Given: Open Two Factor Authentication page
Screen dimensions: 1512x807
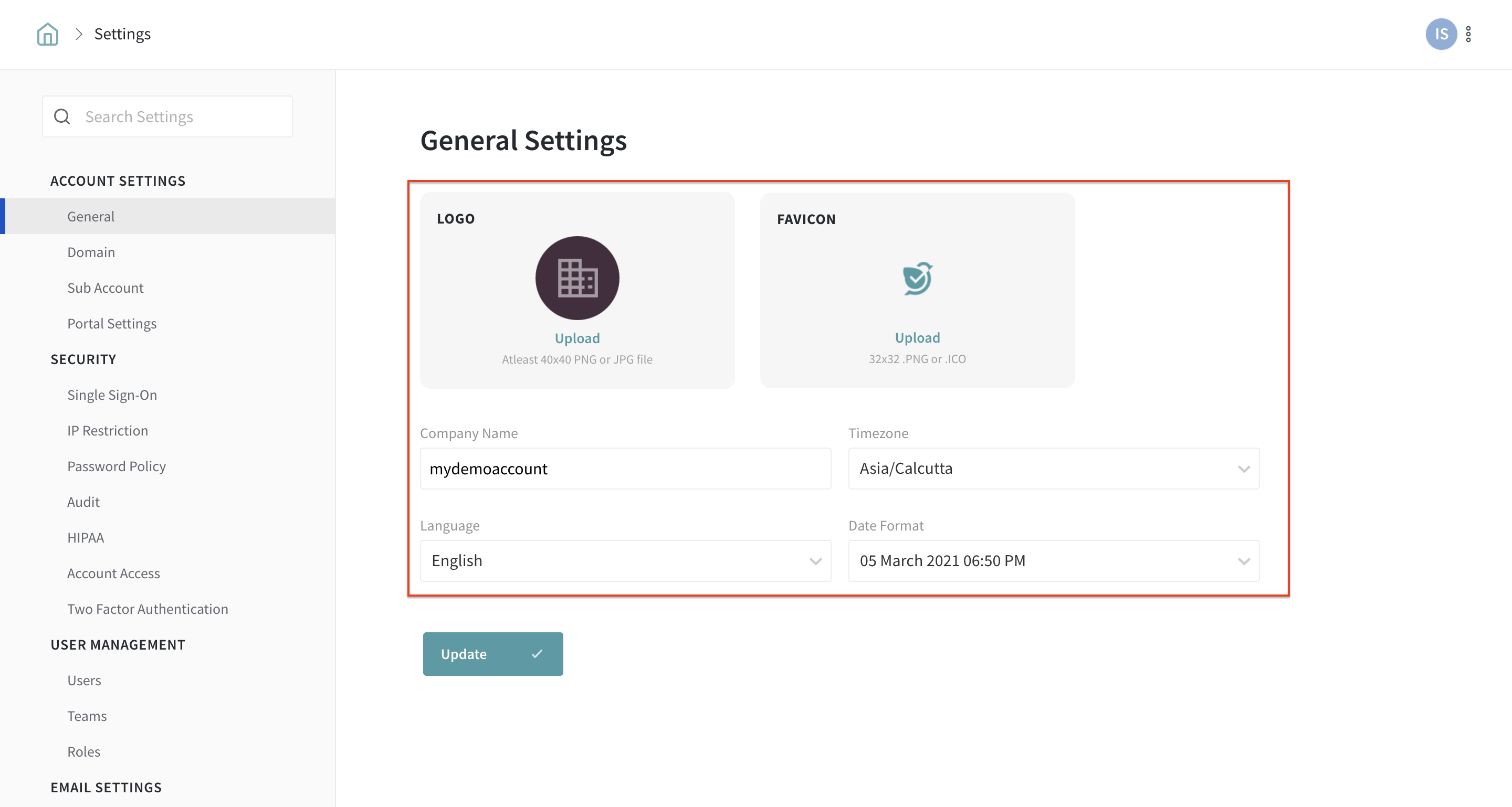Looking at the screenshot, I should point(148,609).
